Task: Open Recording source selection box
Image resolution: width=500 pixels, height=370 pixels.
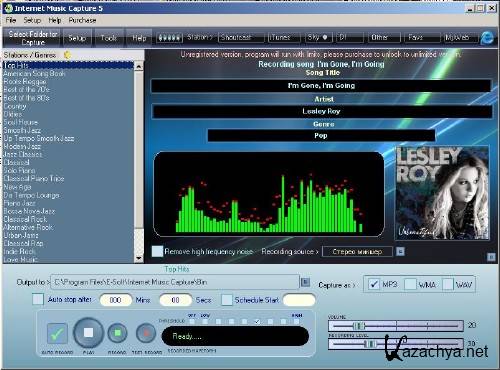Action: [357, 251]
